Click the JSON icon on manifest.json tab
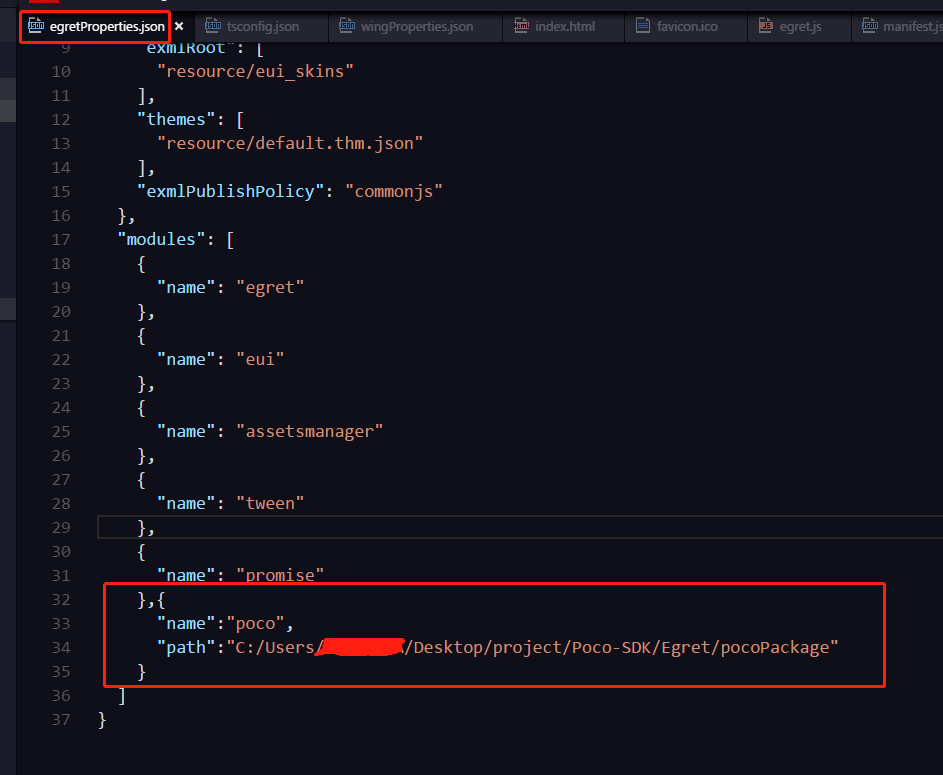Image resolution: width=943 pixels, height=775 pixels. click(870, 25)
